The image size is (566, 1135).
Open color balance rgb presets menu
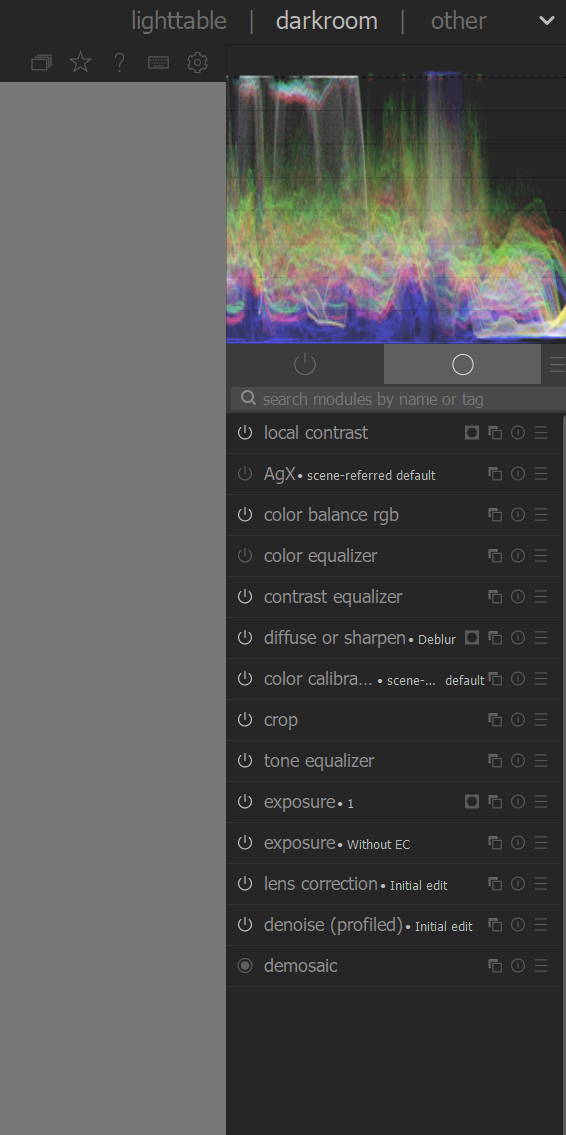point(541,515)
